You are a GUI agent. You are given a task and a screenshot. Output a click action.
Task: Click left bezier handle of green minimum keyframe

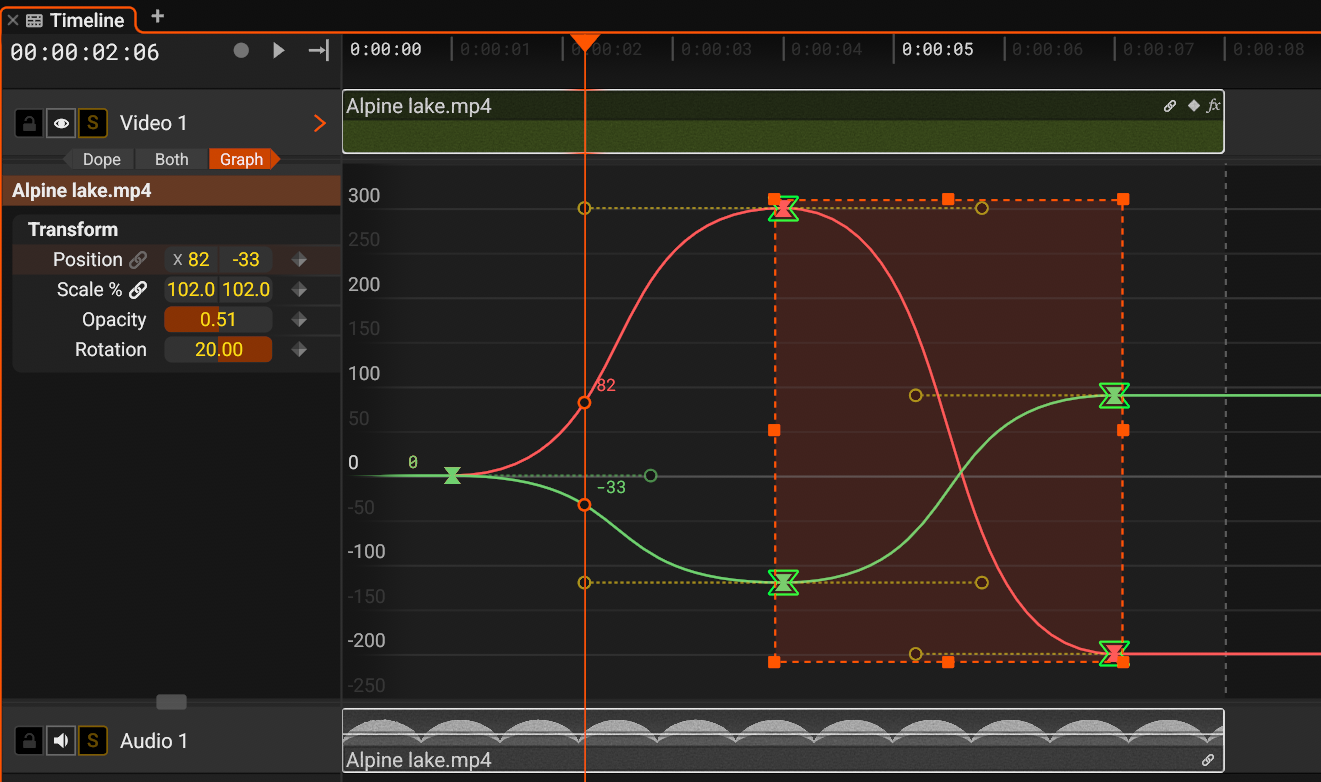tap(584, 583)
